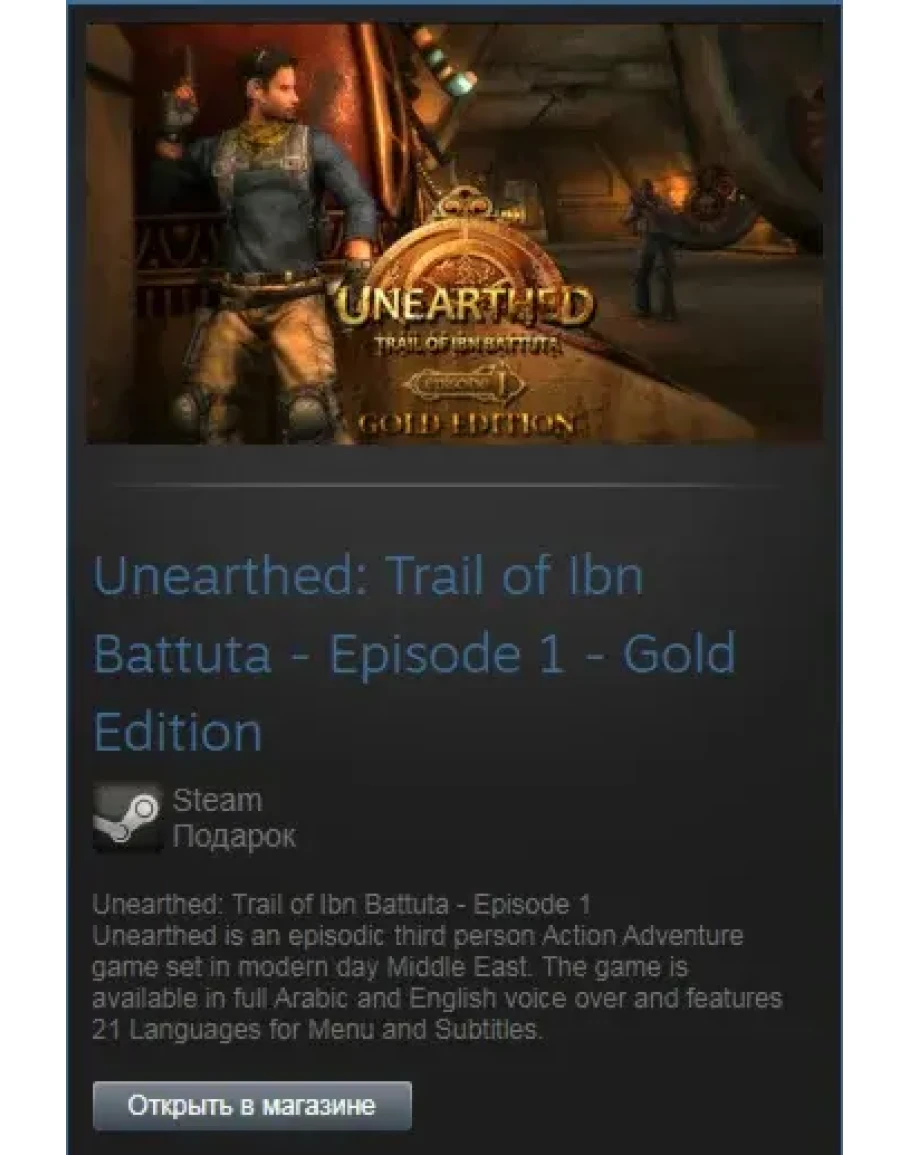Viewport: 910px width, 1155px height.
Task: Click the Episode 1 badge in banner
Action: coord(466,383)
